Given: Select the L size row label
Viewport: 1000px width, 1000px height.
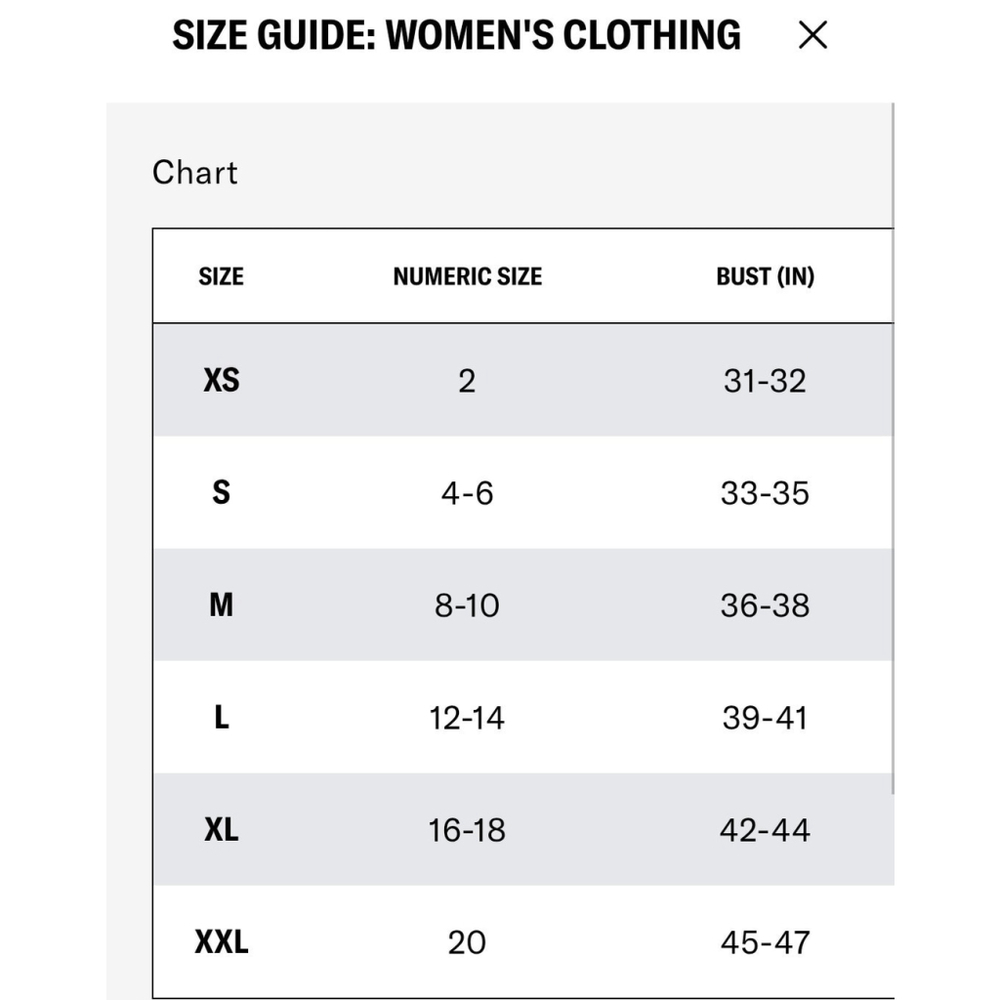Looking at the screenshot, I should (x=221, y=717).
